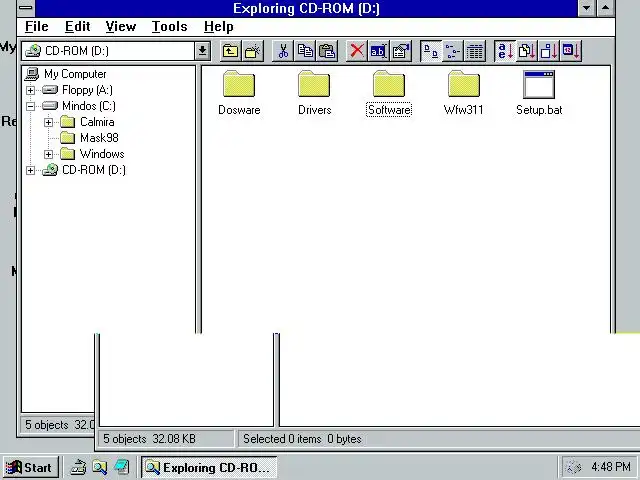Open the View menu

120,27
